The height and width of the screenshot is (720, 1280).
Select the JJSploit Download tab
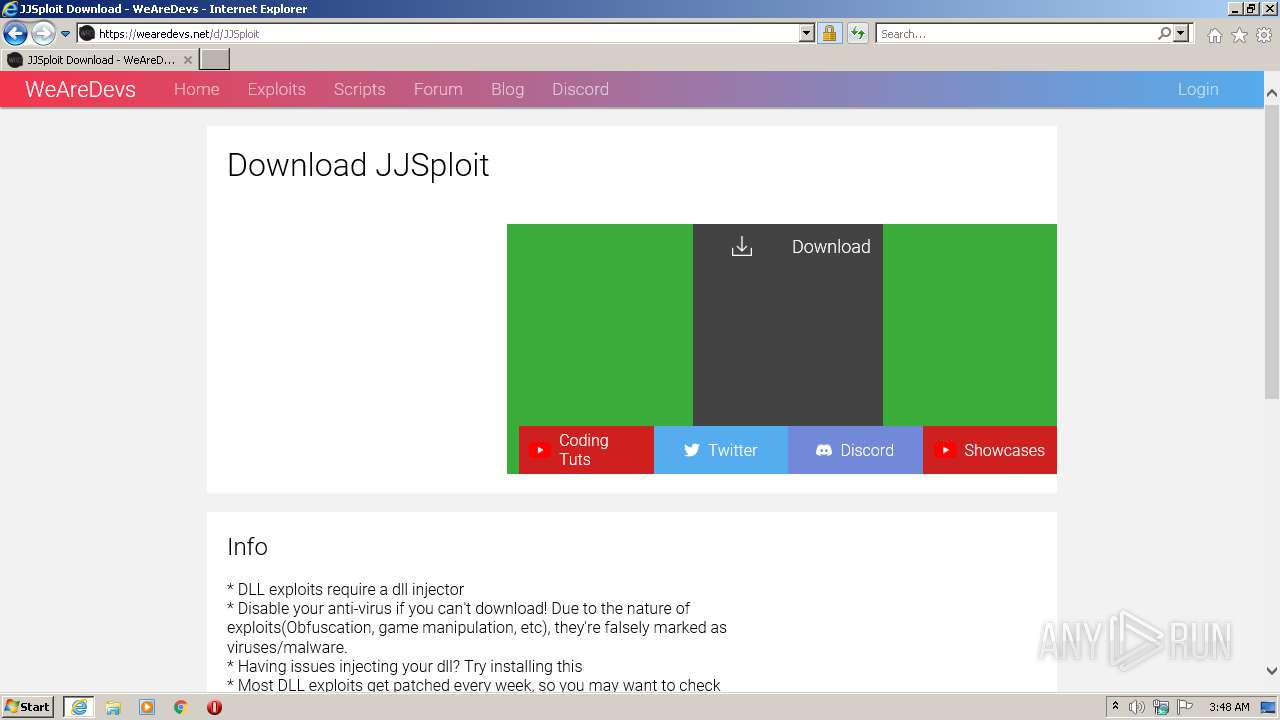pyautogui.click(x=99, y=60)
